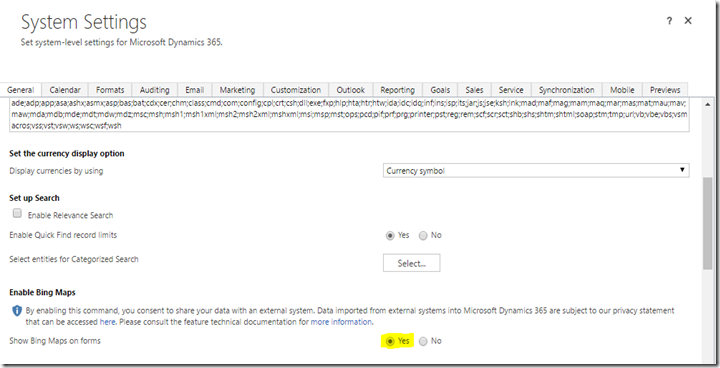Open the 'more information' link
720x368 pixels.
pyautogui.click(x=341, y=322)
